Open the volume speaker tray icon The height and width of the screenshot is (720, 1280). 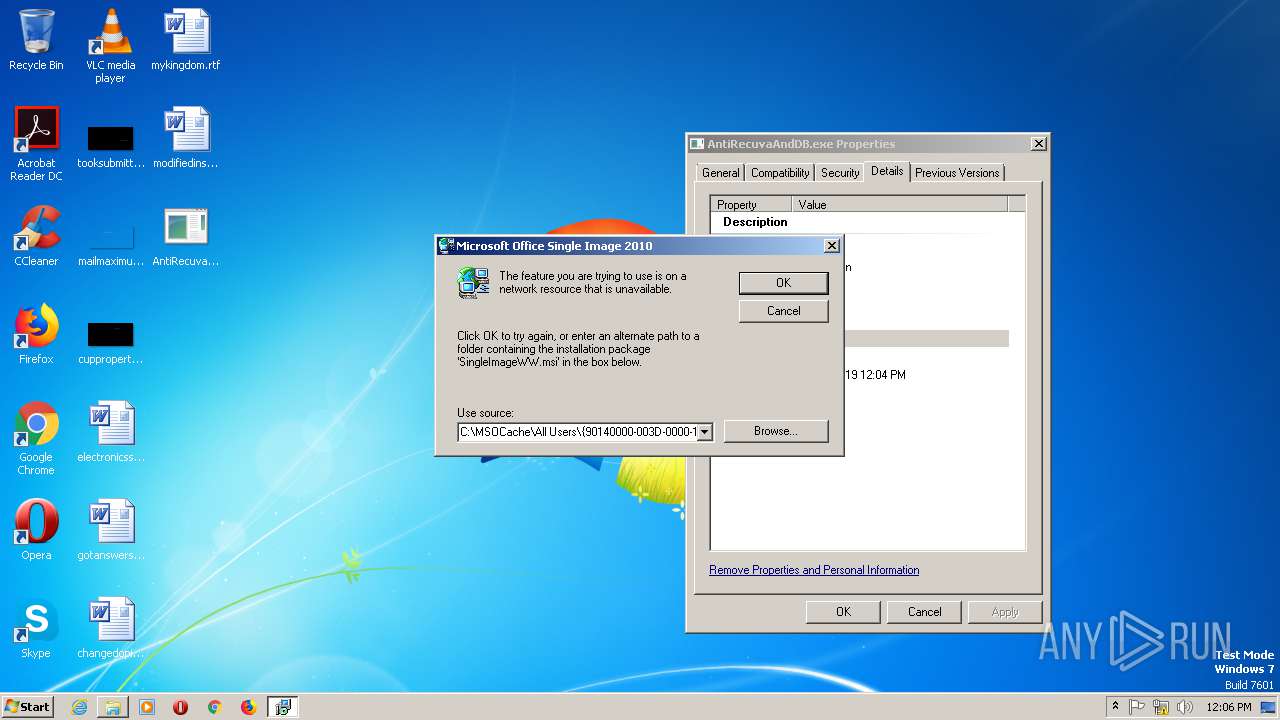pos(1185,707)
